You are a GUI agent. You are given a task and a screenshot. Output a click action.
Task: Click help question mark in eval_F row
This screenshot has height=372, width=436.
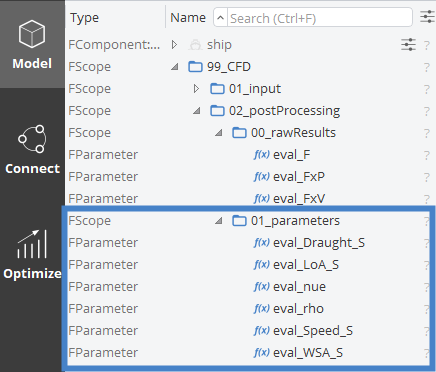(x=427, y=155)
